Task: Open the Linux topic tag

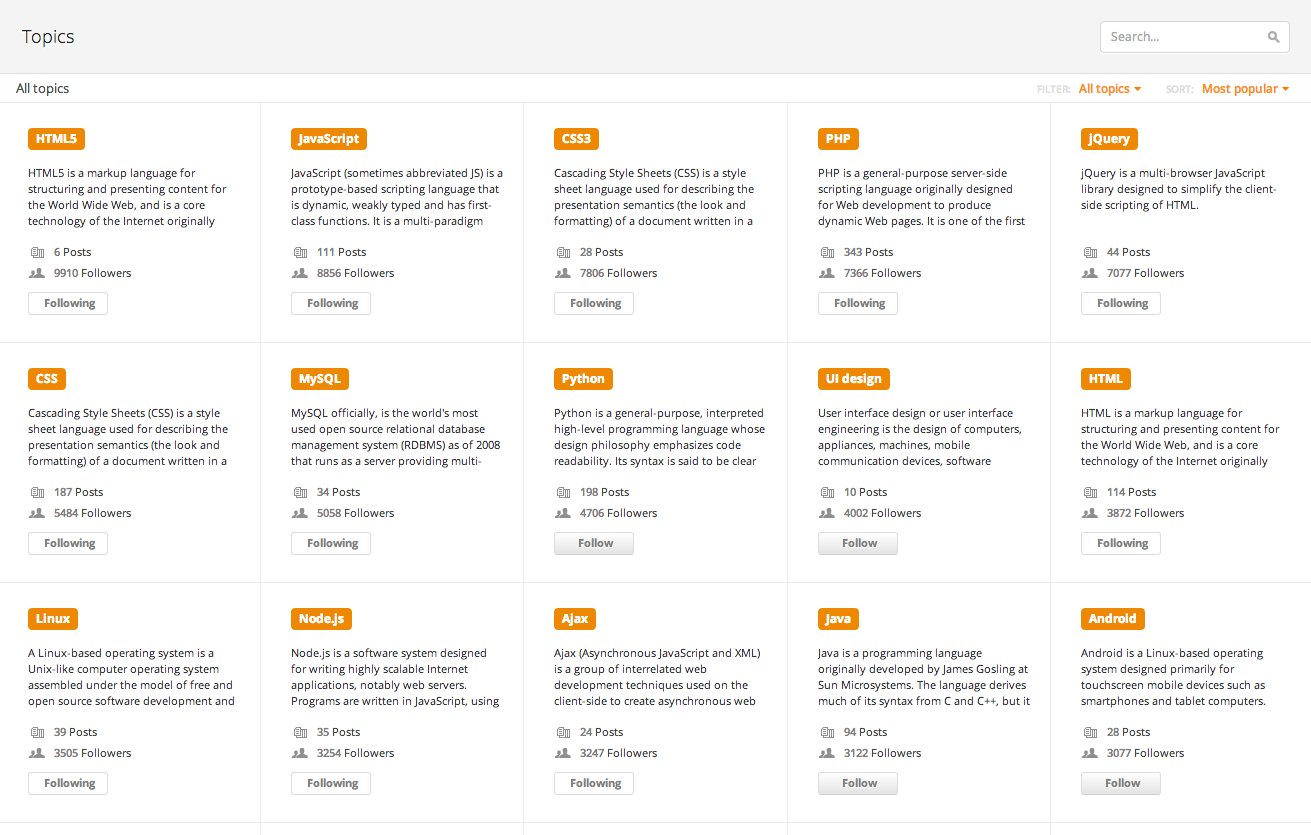Action: pos(53,619)
